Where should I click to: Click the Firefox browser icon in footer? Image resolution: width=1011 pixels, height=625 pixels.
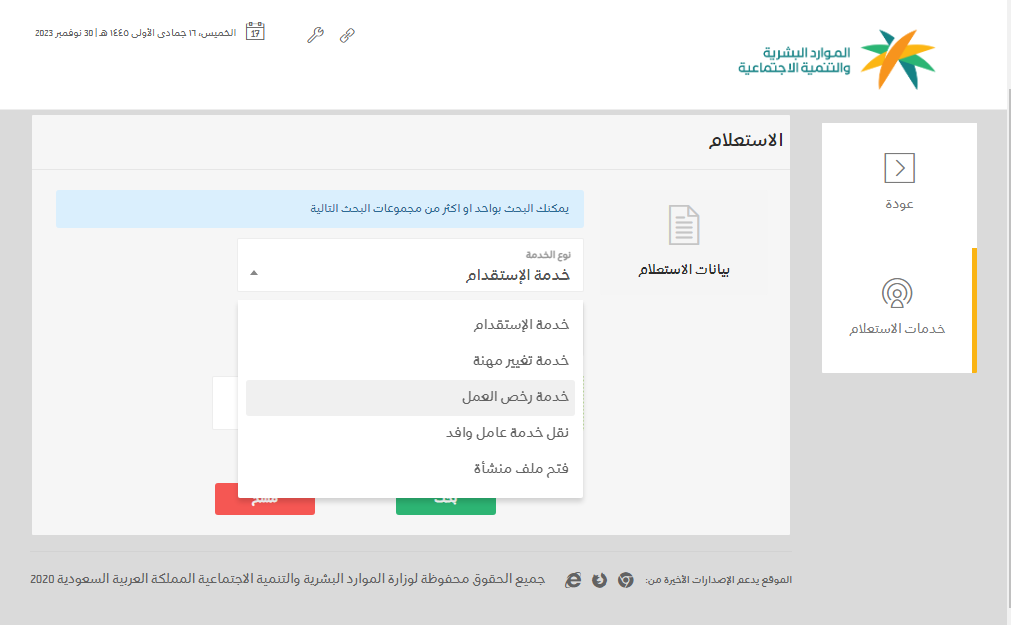[599, 580]
